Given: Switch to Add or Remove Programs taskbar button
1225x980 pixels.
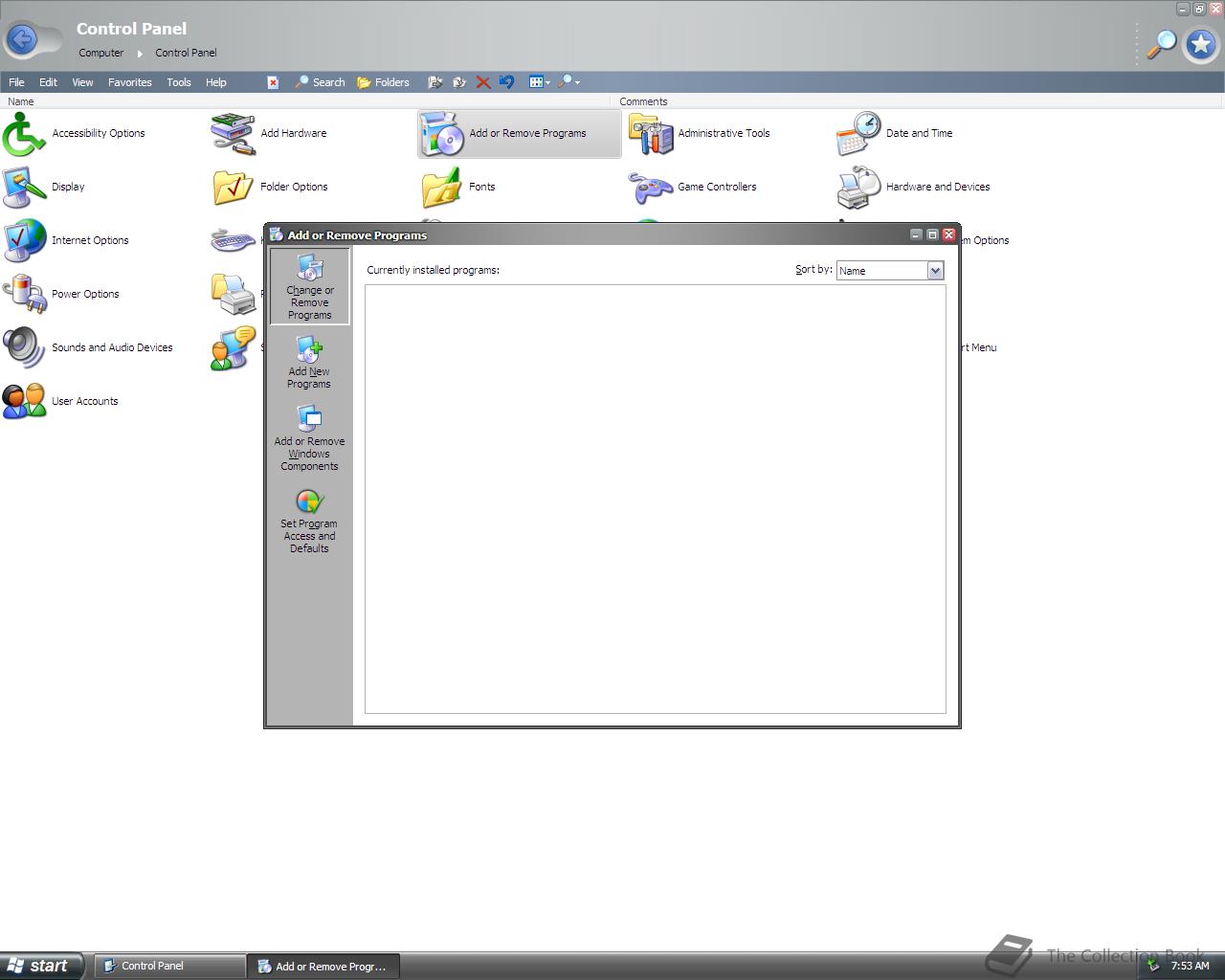Looking at the screenshot, I should 323,967.
